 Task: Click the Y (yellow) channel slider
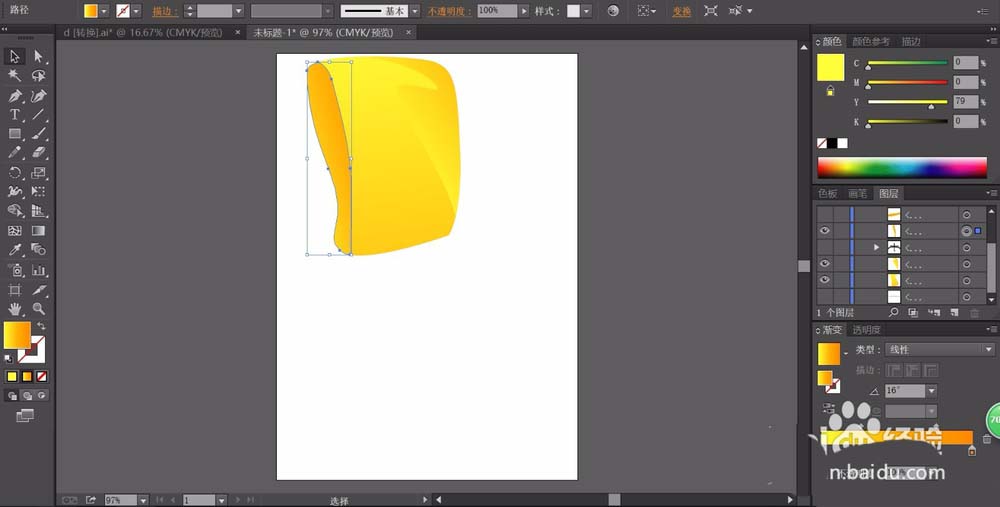click(x=907, y=101)
